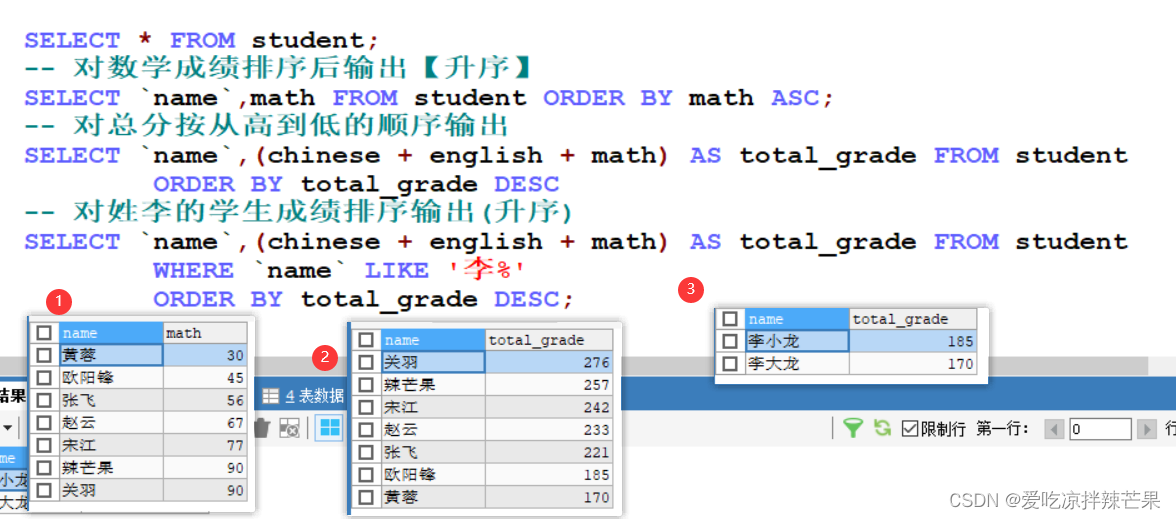Select the total_grade value 221
The width and height of the screenshot is (1176, 519).
(x=549, y=452)
